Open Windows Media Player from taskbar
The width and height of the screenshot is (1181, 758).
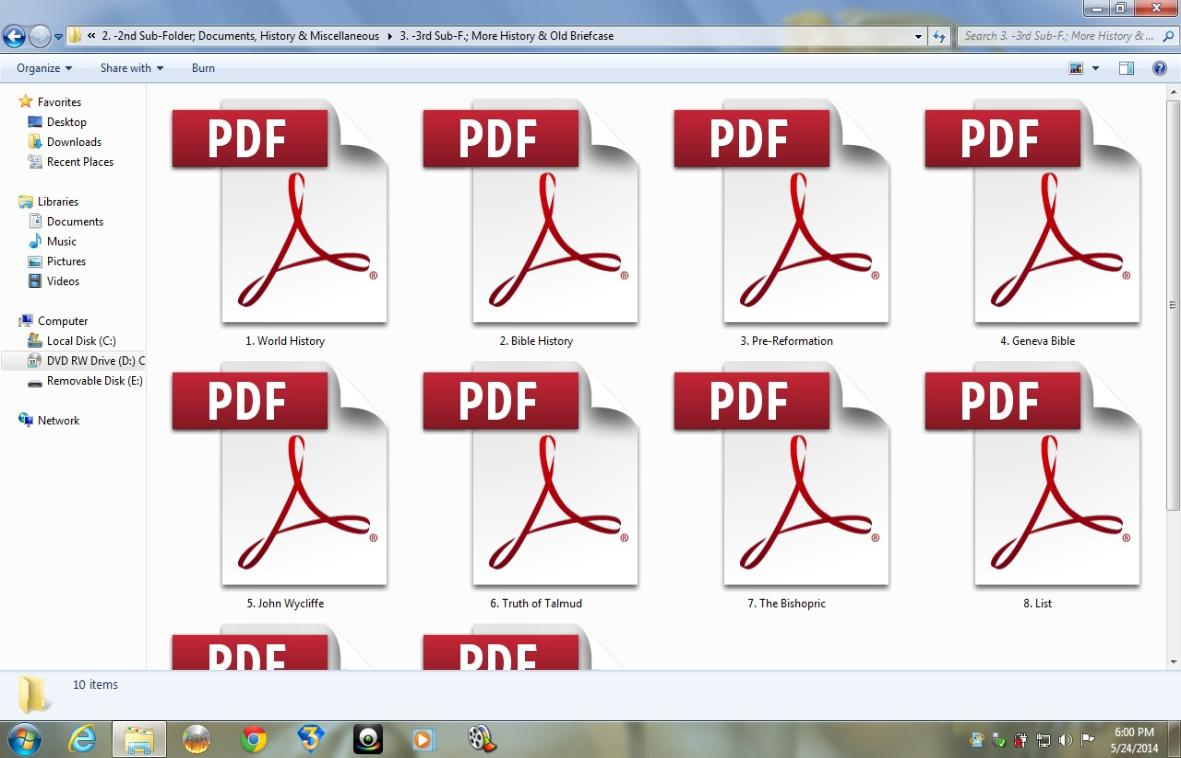(x=423, y=740)
